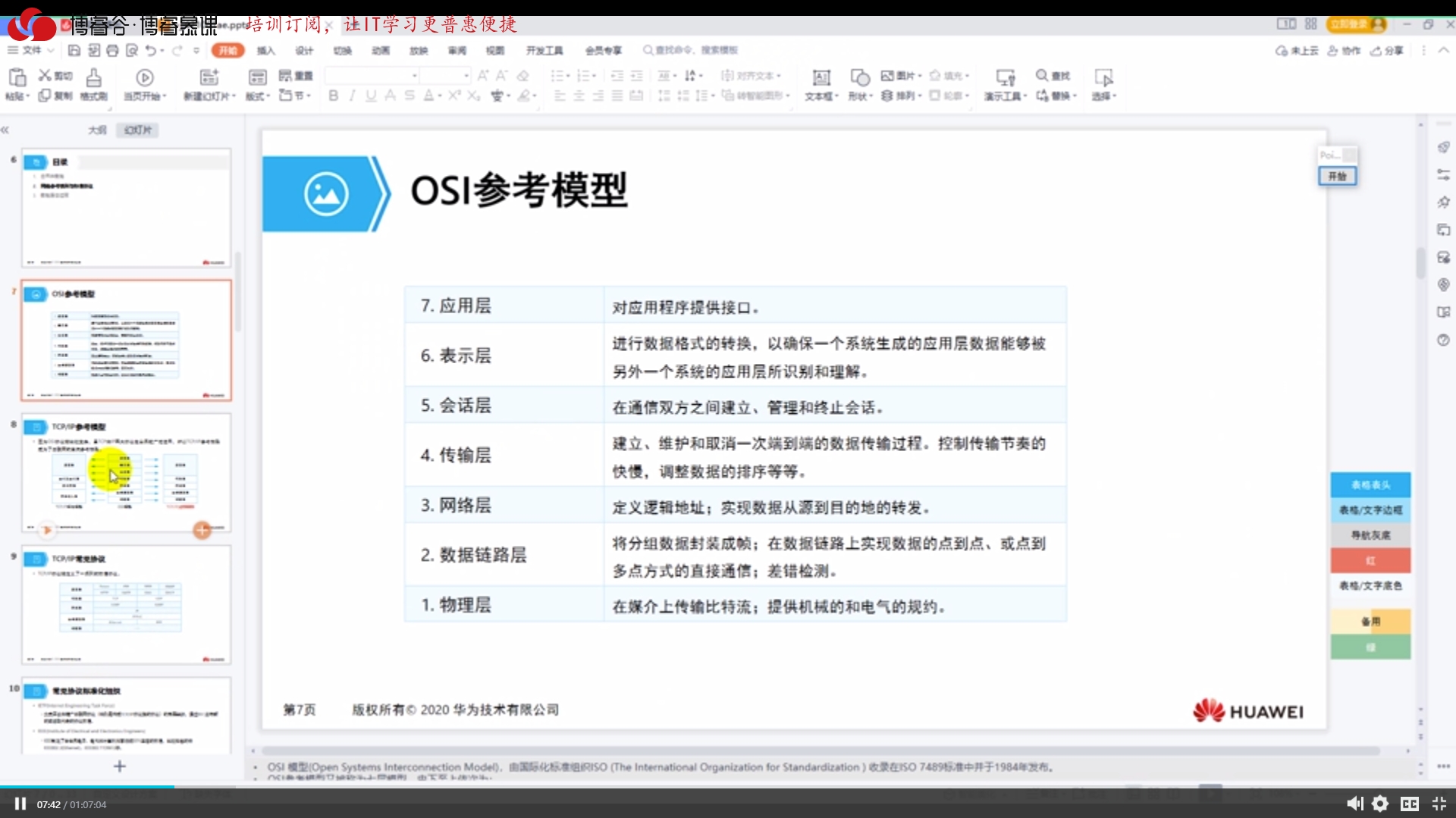Screen dimensions: 1456x818
Task: Toggle center text alignment
Action: coord(579,96)
